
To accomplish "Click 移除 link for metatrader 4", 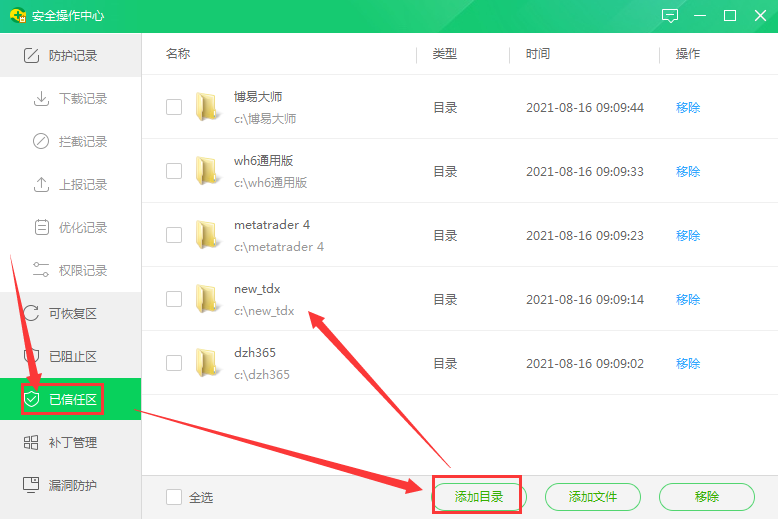I will pyautogui.click(x=688, y=235).
